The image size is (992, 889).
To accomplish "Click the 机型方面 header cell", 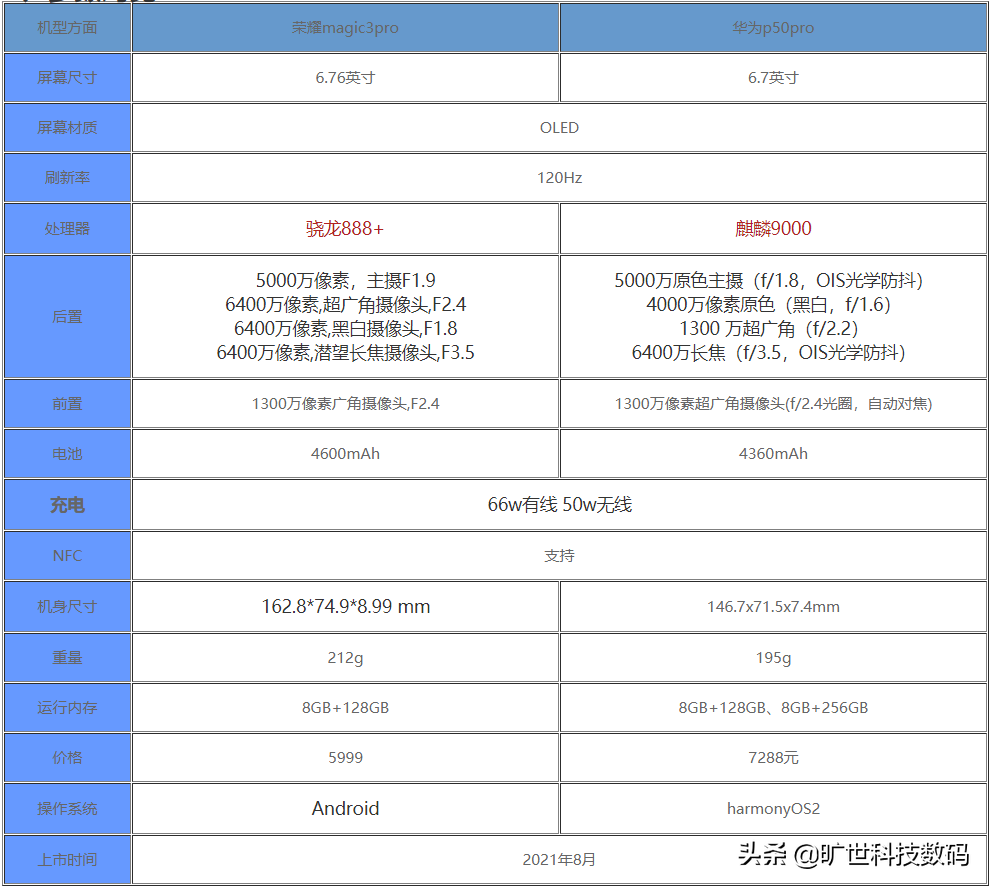I will pos(68,28).
